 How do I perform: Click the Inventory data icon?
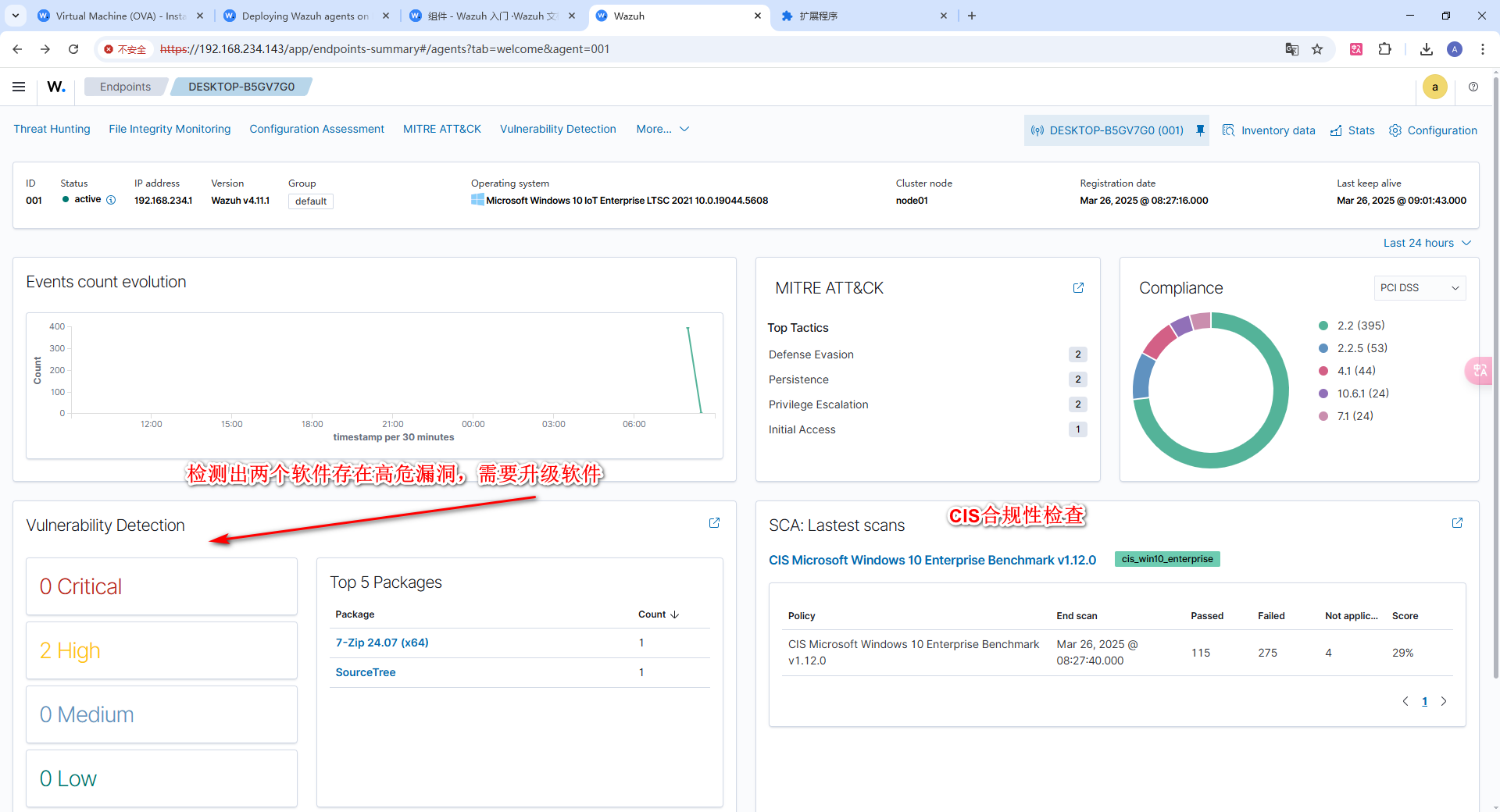point(1228,130)
